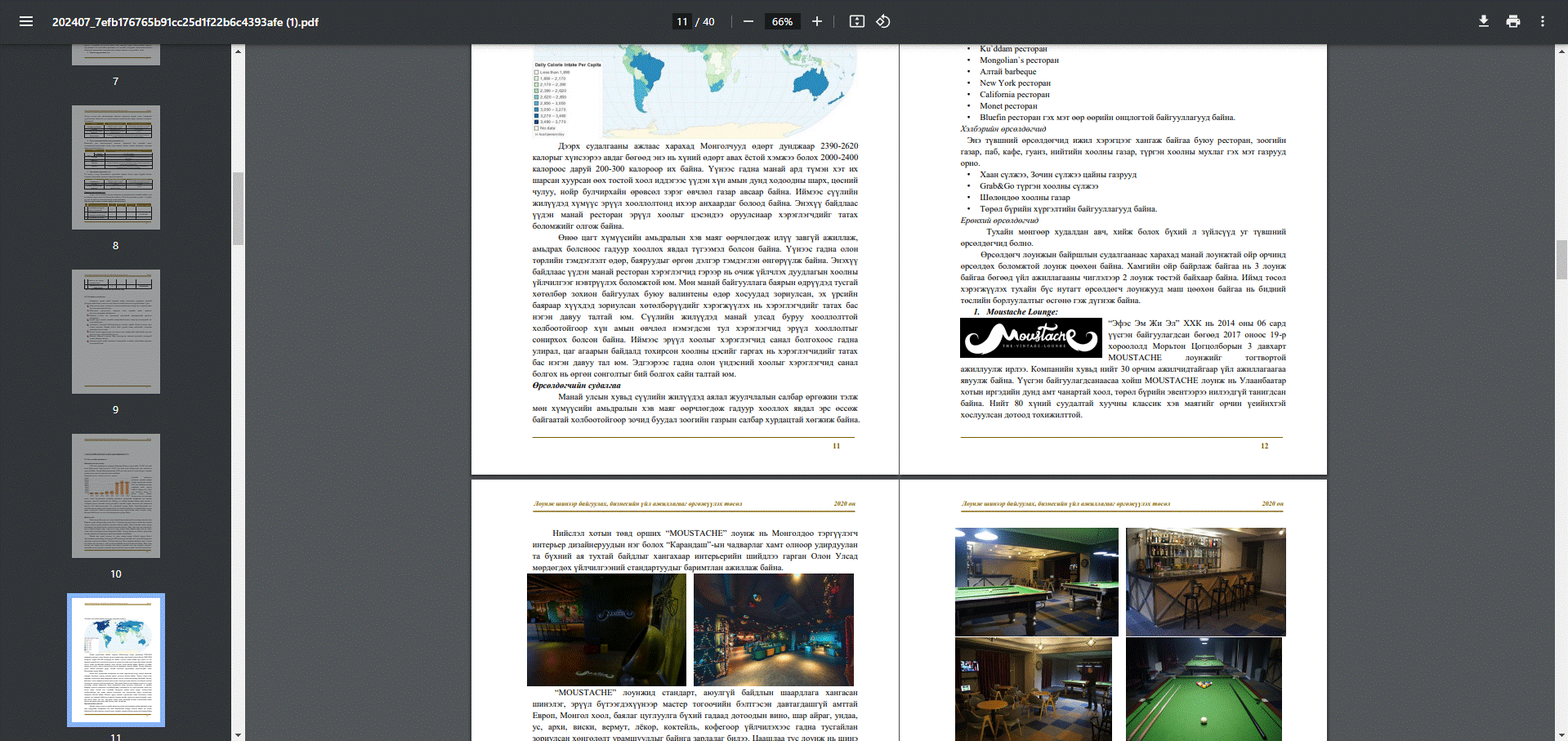Click the "Mongolian's ресторан" list item
This screenshot has width=1568, height=741.
click(1019, 60)
